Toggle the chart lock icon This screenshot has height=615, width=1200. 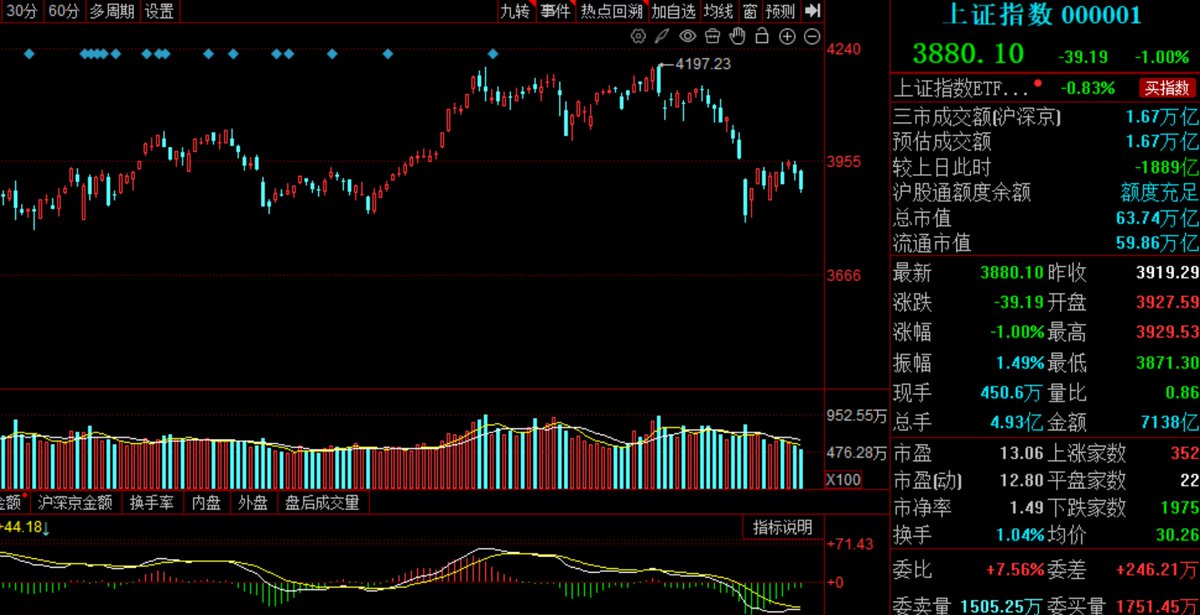tap(762, 37)
